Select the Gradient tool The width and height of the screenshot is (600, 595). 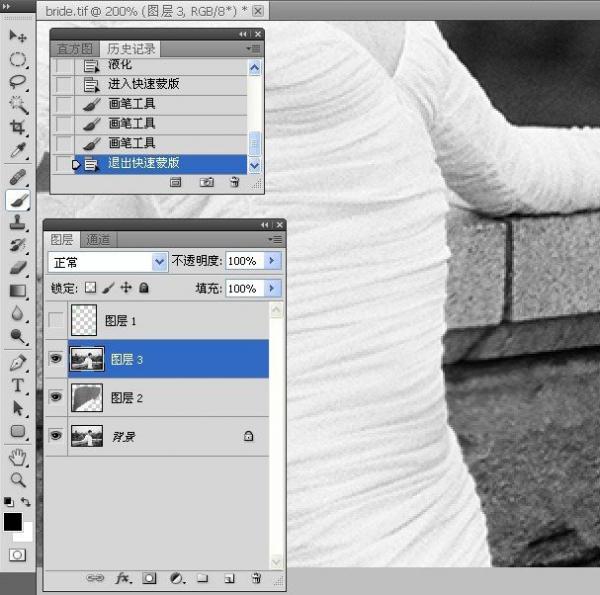tap(18, 291)
